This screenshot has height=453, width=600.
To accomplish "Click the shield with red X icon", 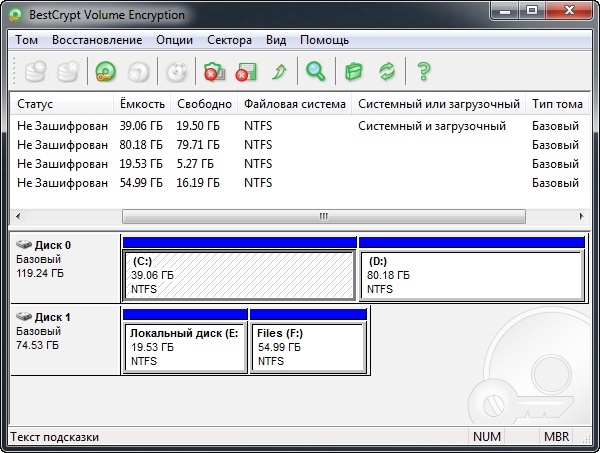I will [213, 71].
